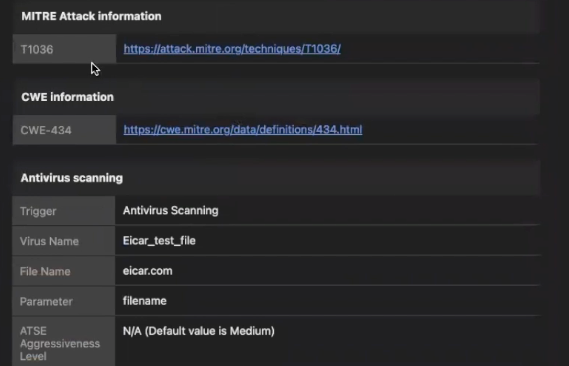Select the Parameter label cell

point(64,301)
